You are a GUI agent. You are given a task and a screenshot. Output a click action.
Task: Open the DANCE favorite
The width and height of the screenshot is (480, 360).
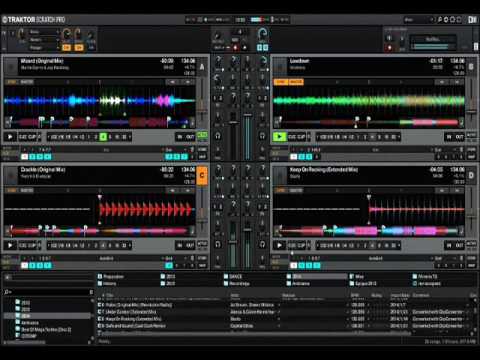coord(233,276)
